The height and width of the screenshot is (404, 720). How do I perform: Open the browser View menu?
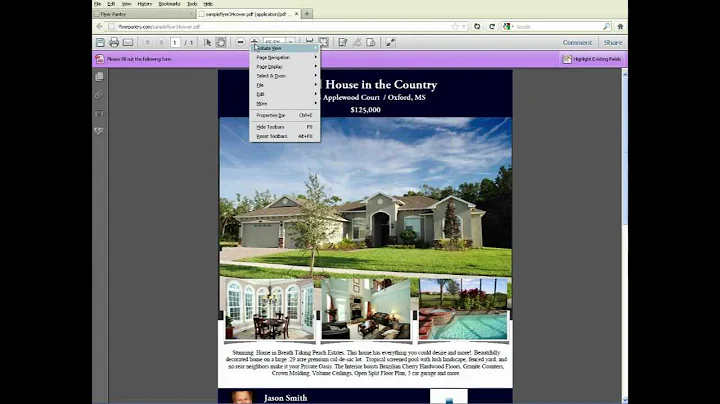coord(126,4)
